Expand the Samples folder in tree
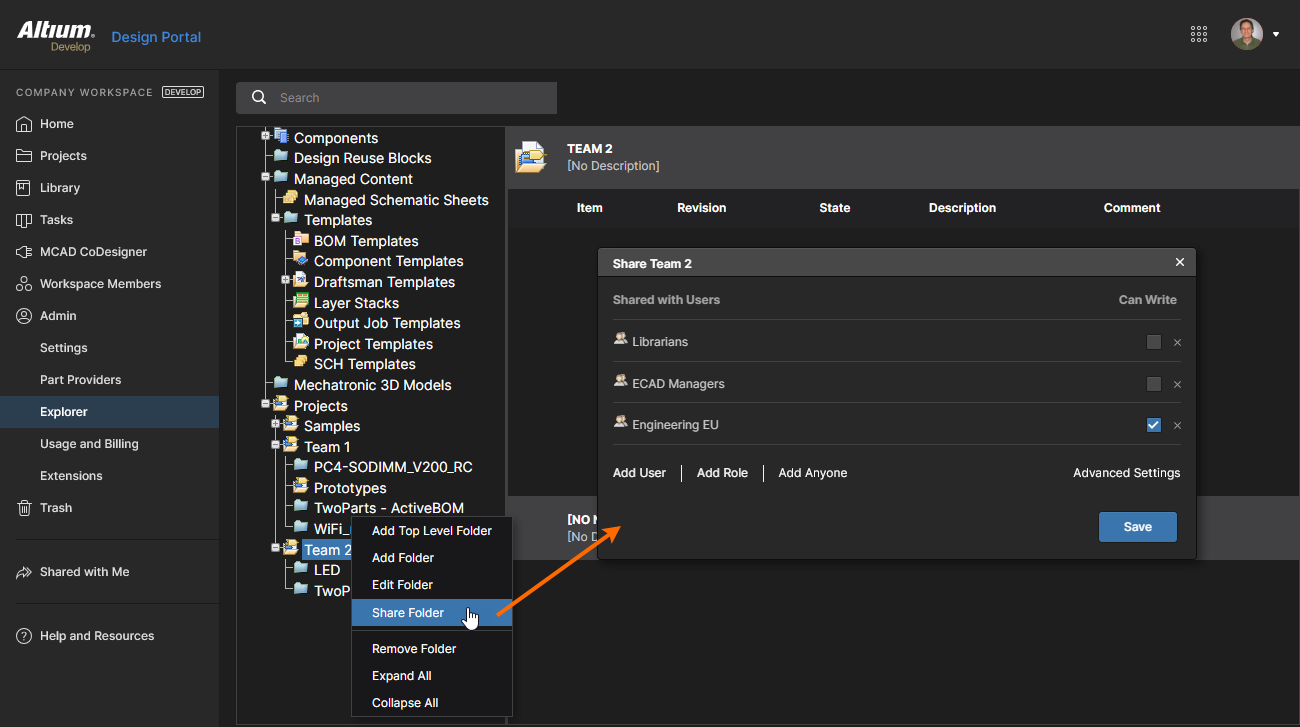1300x727 pixels. click(276, 424)
